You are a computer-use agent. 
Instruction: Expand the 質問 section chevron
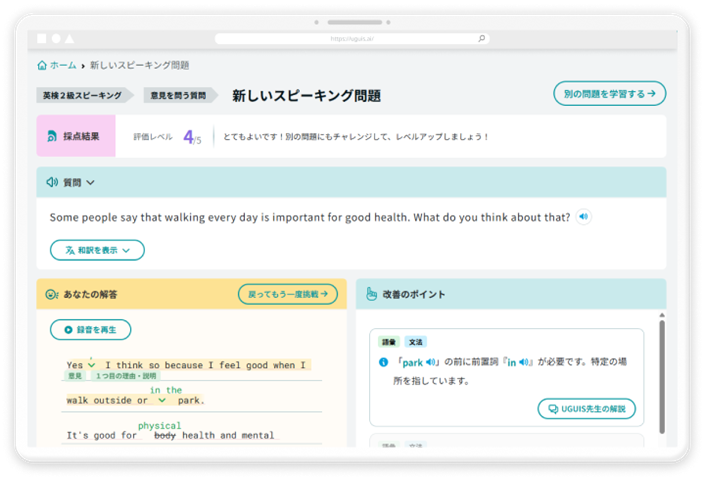point(91,182)
